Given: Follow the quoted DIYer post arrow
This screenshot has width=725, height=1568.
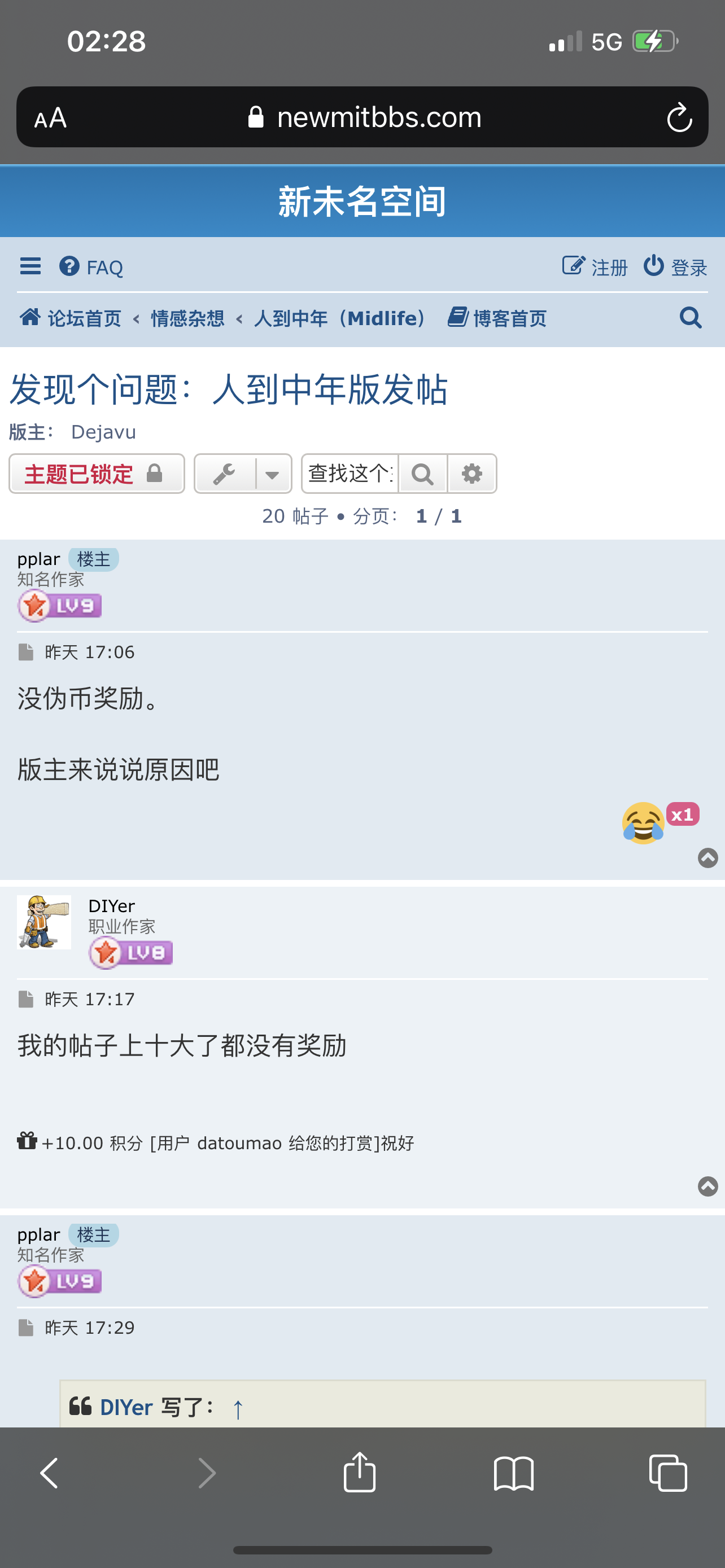Looking at the screenshot, I should coord(238,1408).
